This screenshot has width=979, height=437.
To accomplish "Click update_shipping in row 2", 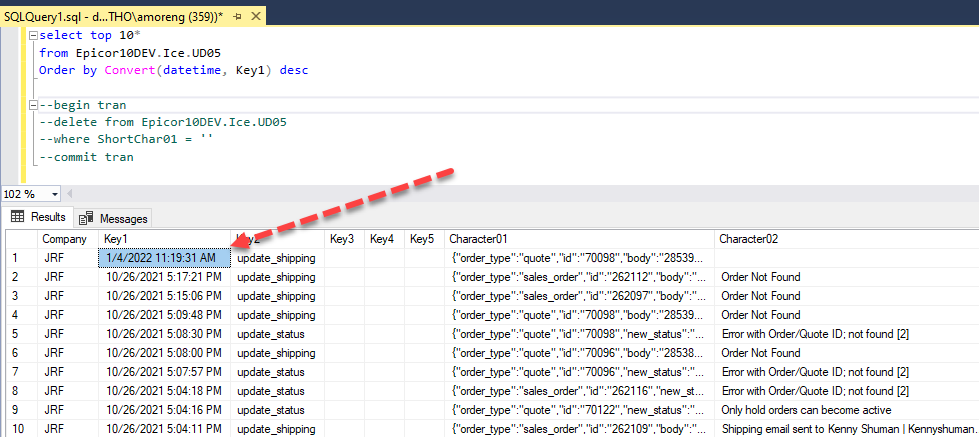I will 277,277.
